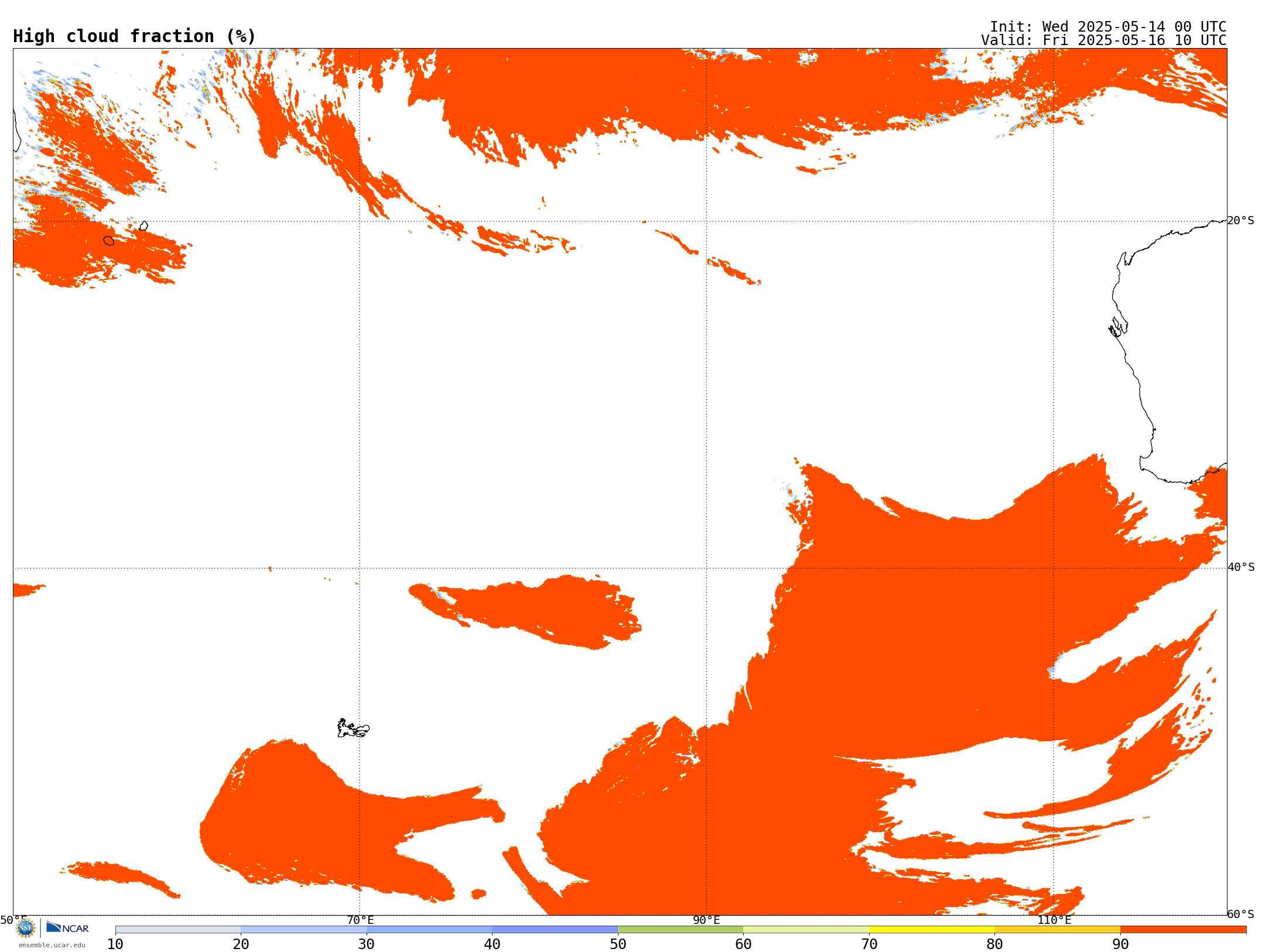Click the colorbar tick label 70
Screen dimensions: 1265x952
869,944
